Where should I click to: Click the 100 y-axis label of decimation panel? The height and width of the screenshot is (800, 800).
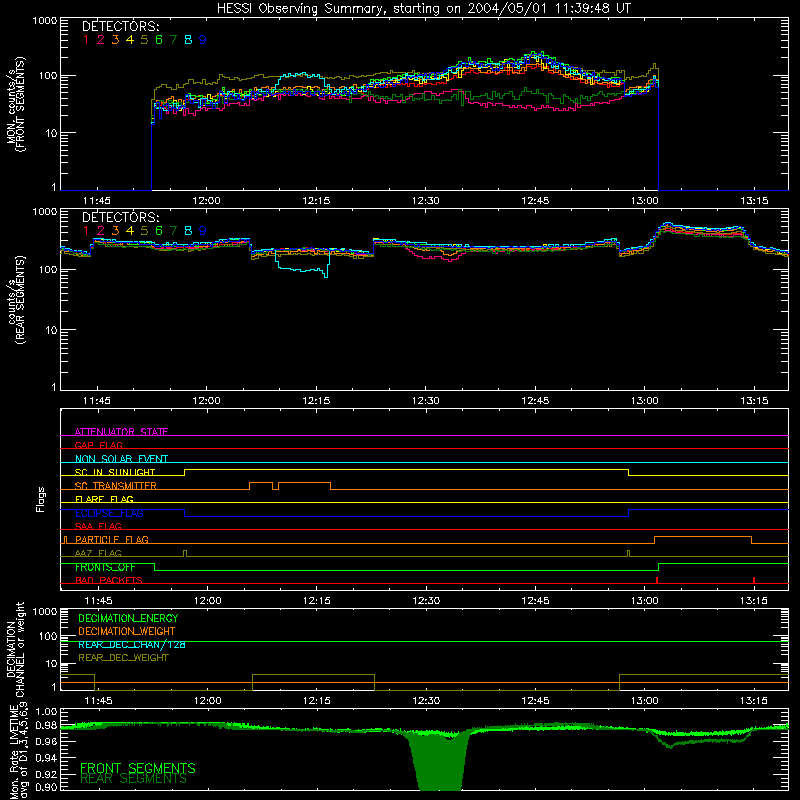tap(48, 636)
